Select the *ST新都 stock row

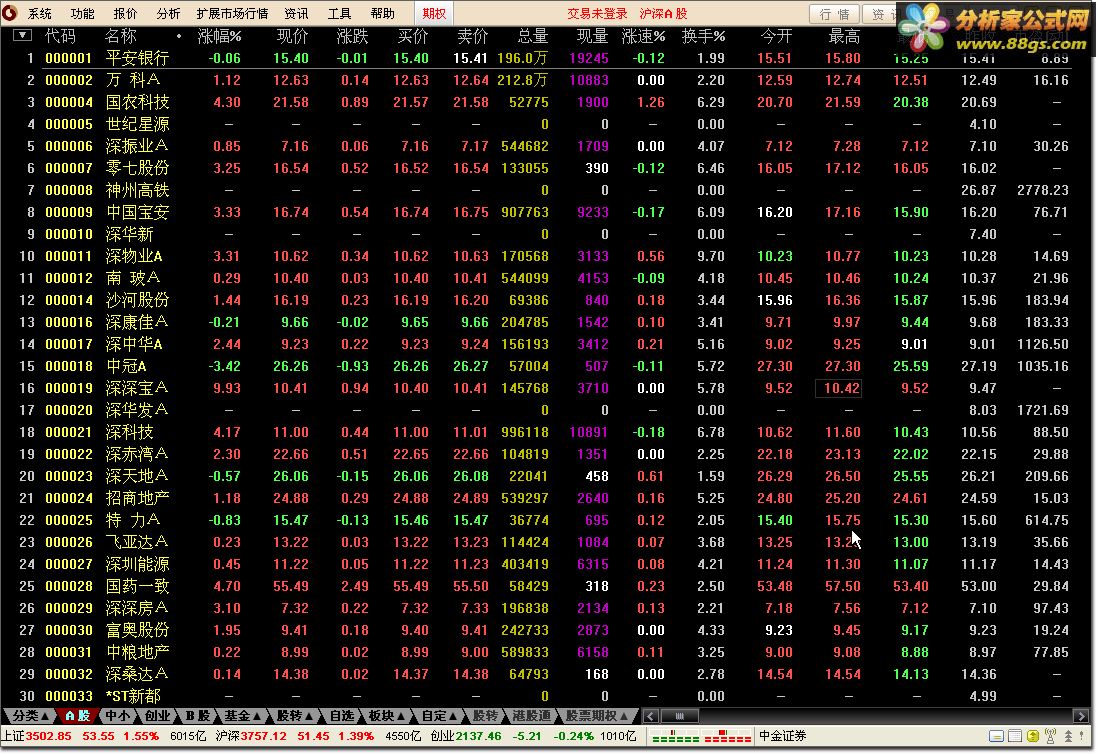(546, 696)
